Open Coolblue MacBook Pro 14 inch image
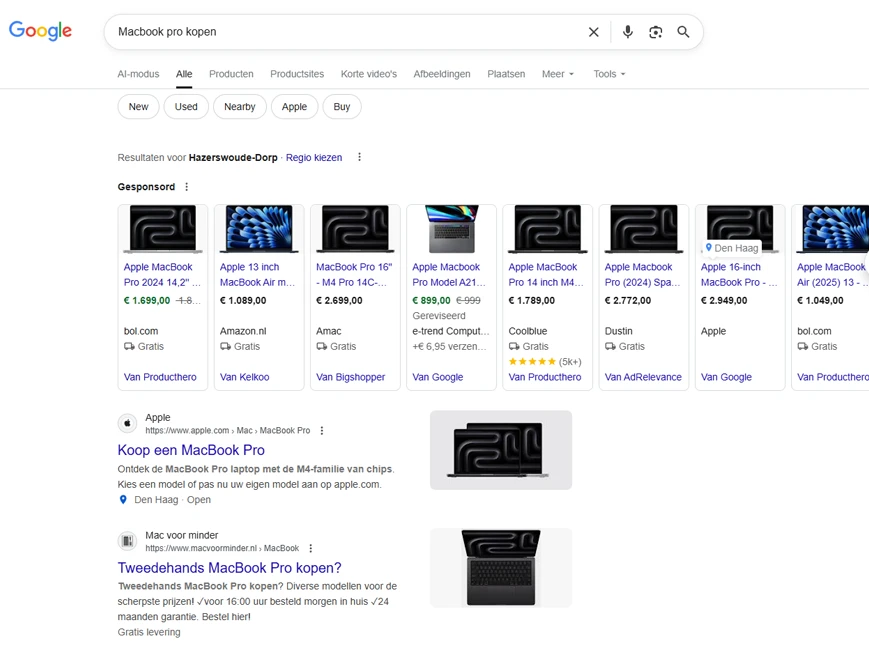Screen dimensions: 869x652 pyautogui.click(x=548, y=229)
